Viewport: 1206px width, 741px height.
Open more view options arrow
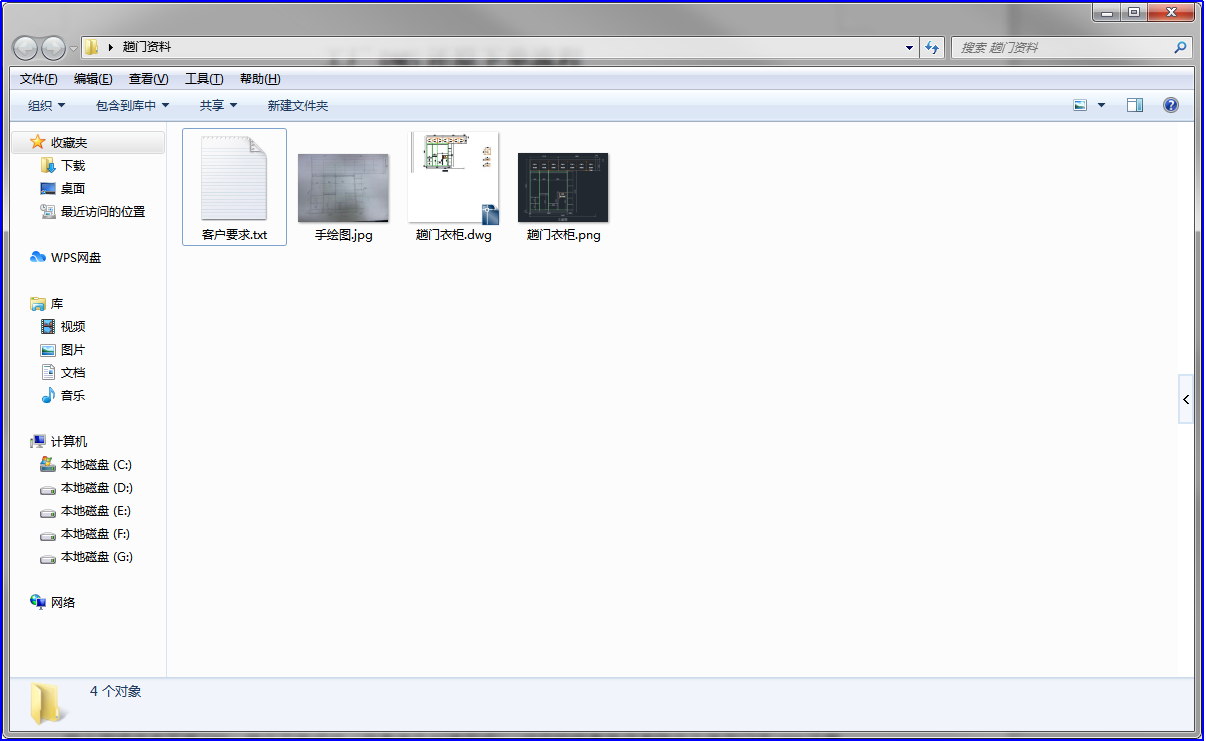coord(1102,105)
